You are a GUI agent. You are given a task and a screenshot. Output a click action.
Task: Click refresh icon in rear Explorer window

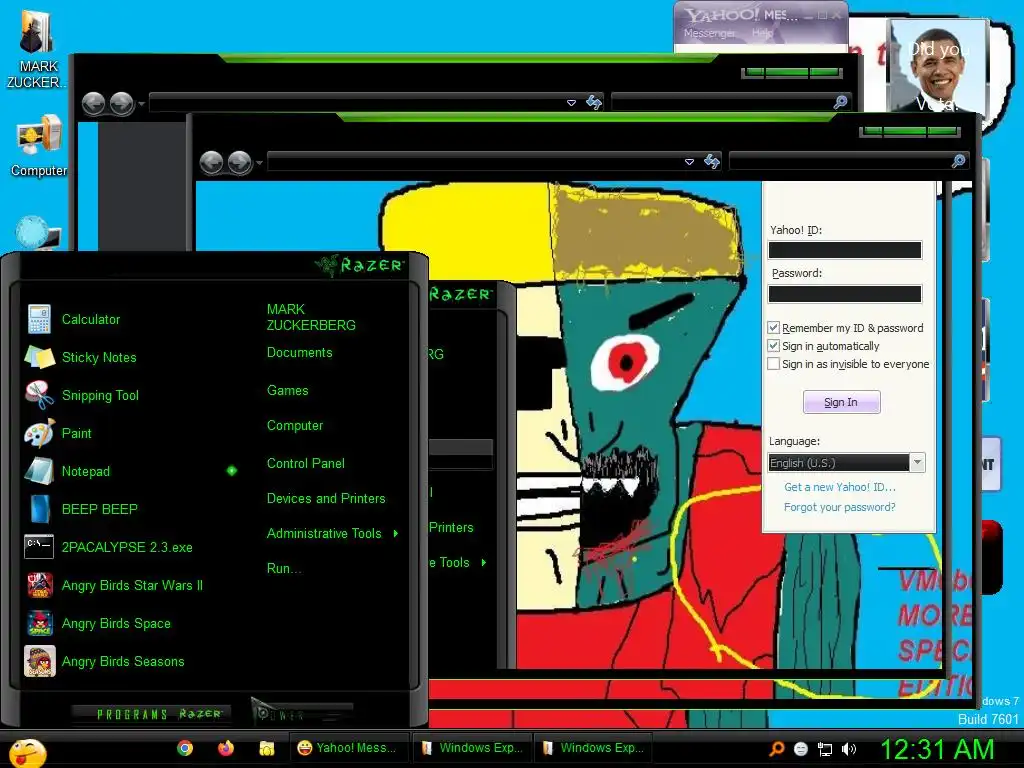(594, 103)
